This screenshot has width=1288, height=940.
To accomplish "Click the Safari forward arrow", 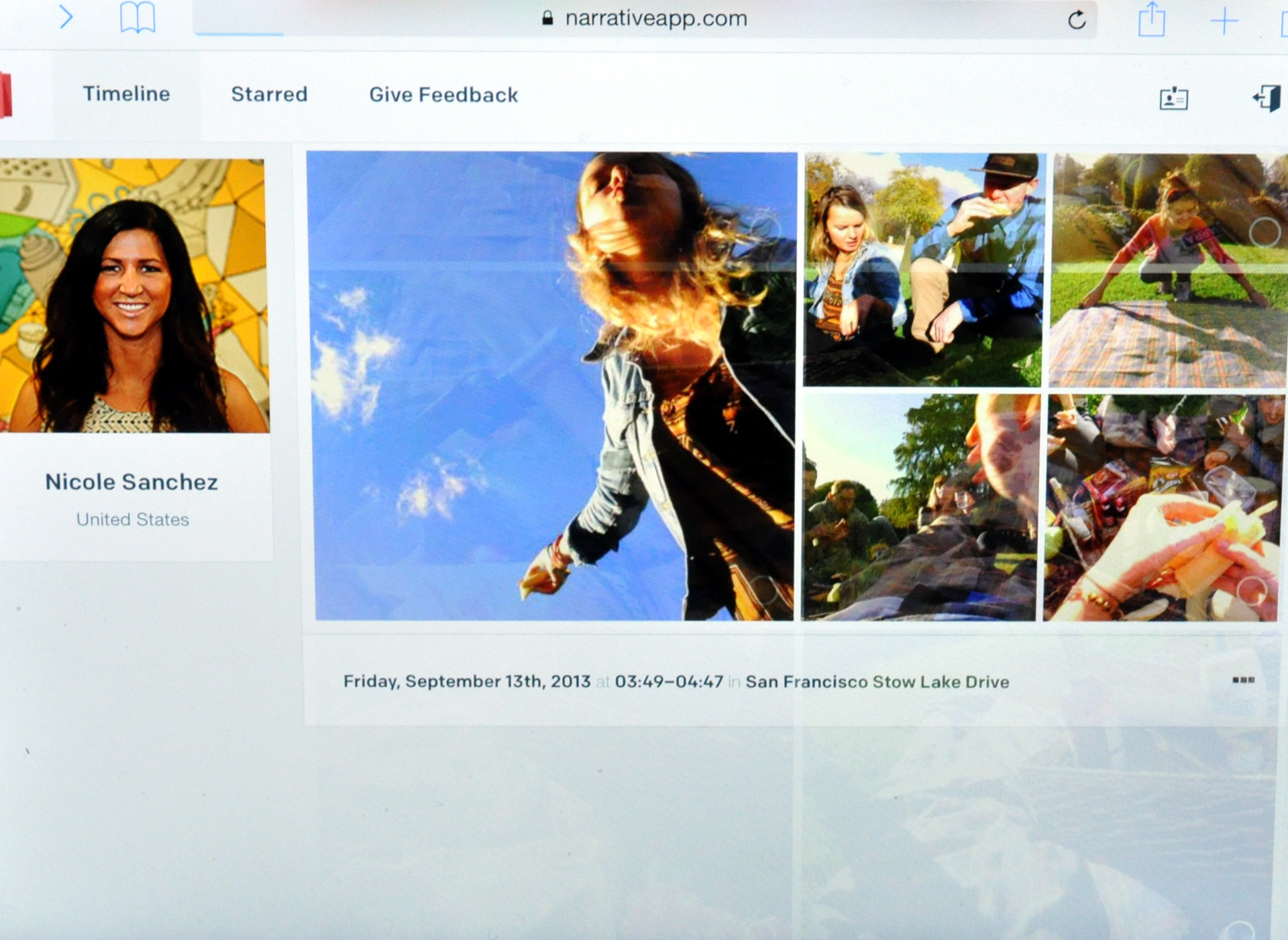I will [66, 17].
